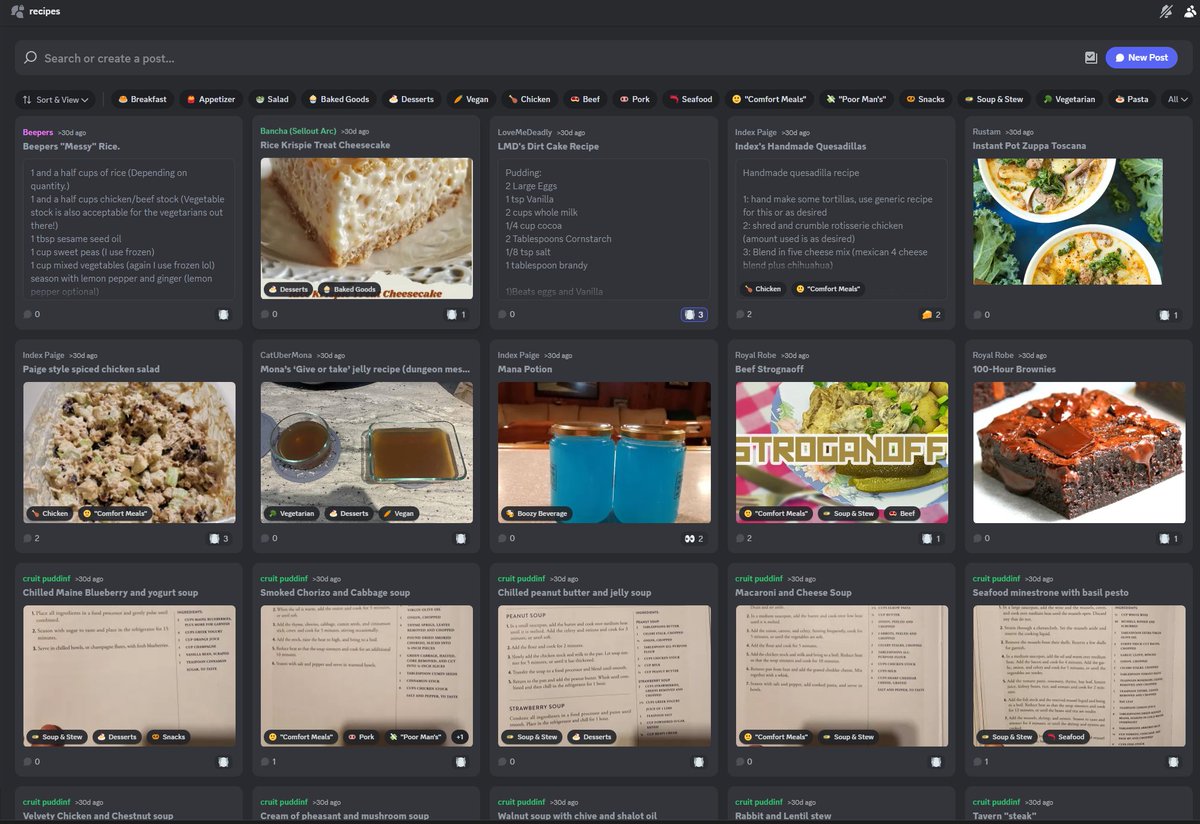This screenshot has height=824, width=1200.
Task: Click reaction on Beepers "Messy" Rice card
Action: pyautogui.click(x=223, y=314)
